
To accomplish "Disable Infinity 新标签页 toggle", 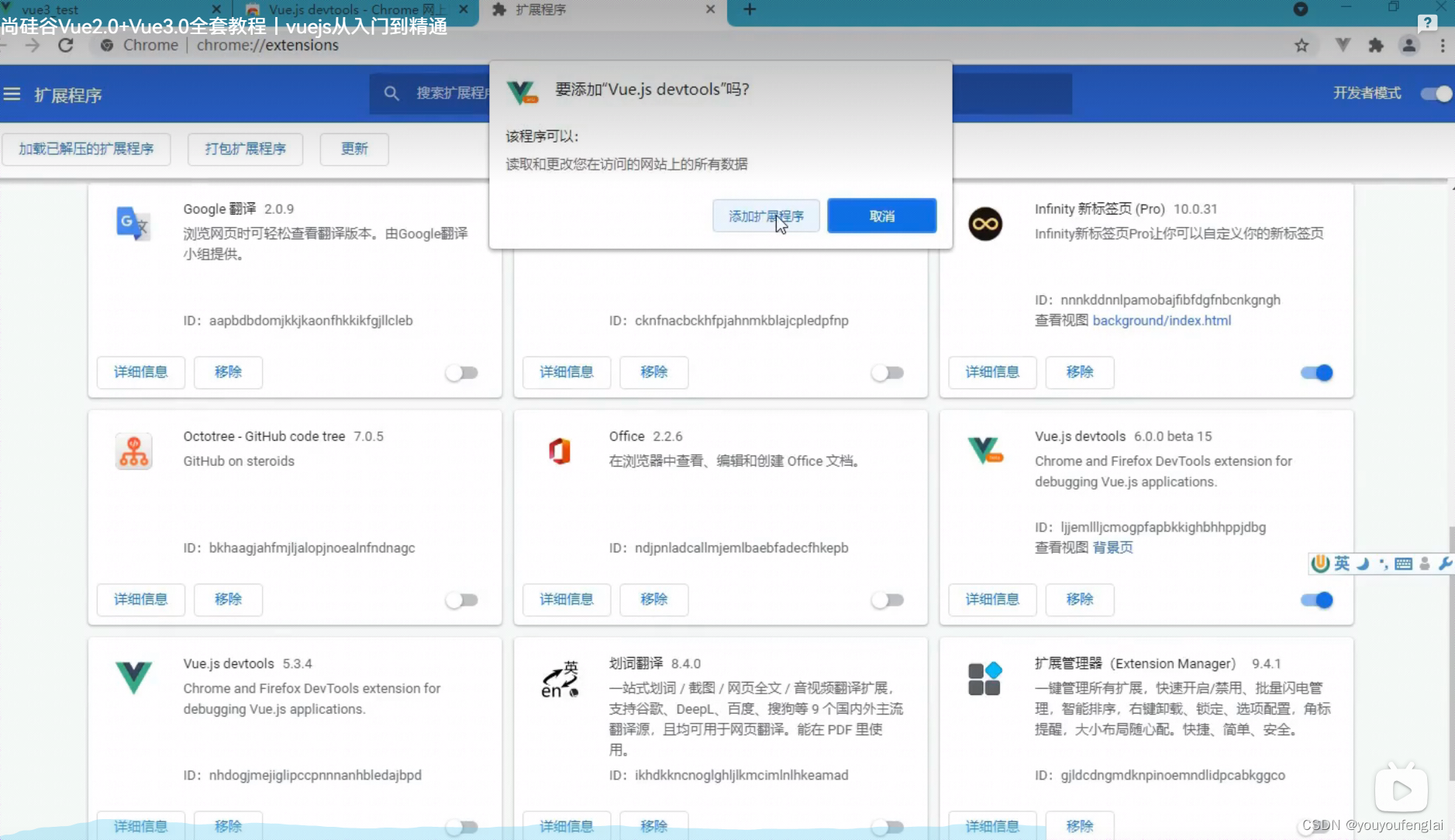I will point(1316,373).
